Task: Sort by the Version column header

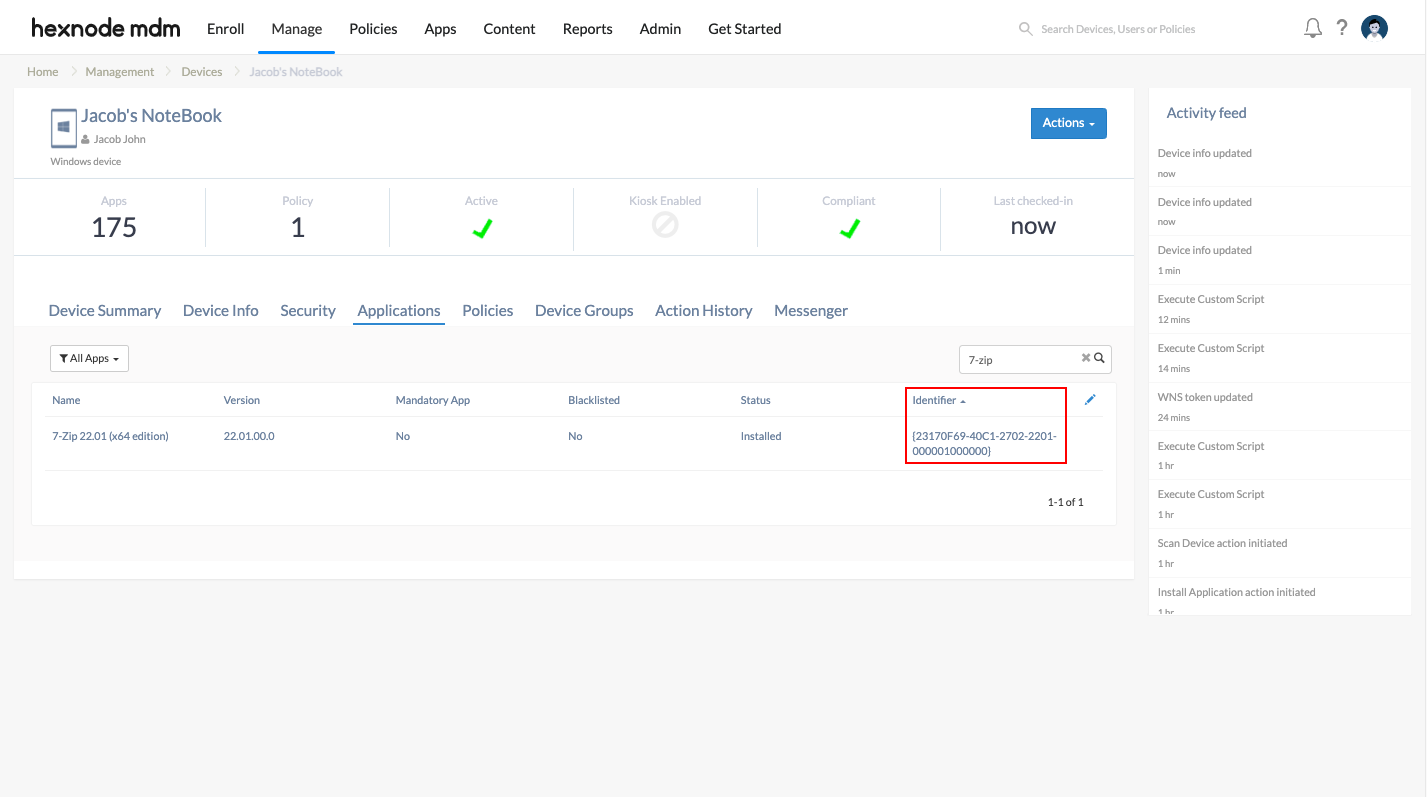Action: (x=242, y=400)
